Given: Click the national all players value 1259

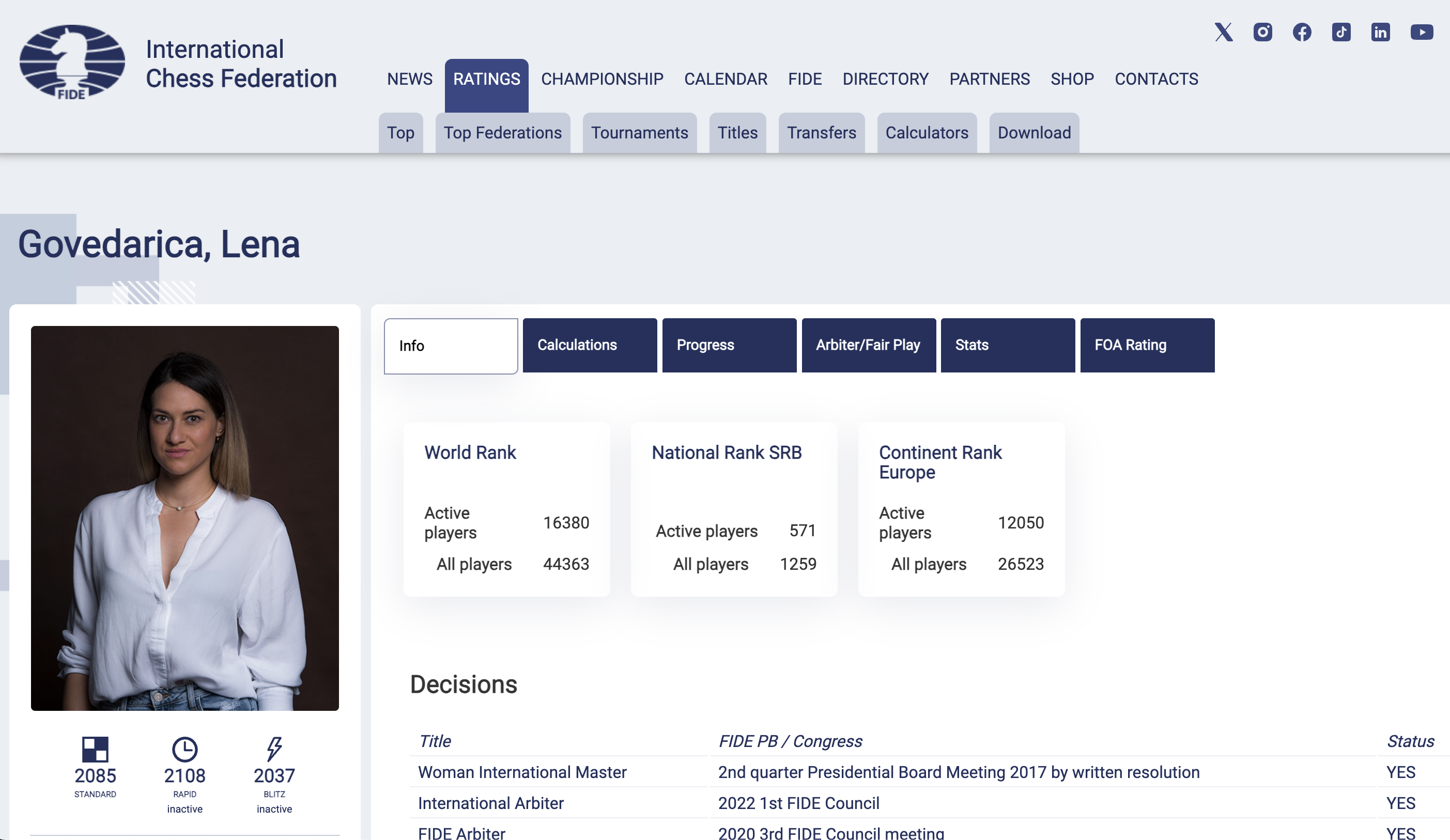Looking at the screenshot, I should tap(797, 565).
